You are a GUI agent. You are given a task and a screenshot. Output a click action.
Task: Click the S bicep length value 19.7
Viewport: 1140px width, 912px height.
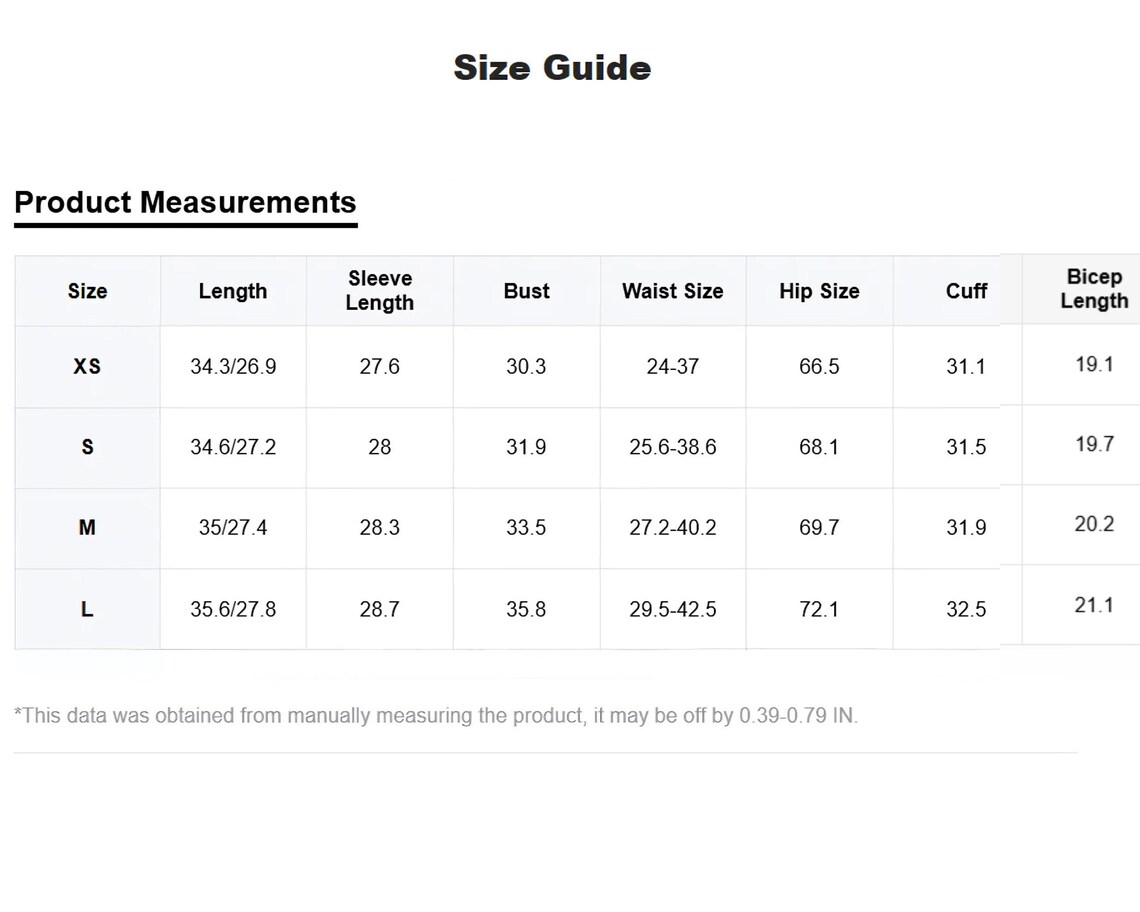click(1094, 444)
